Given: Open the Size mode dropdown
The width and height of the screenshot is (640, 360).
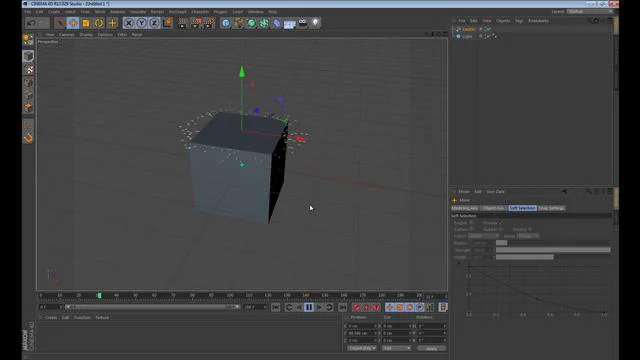Looking at the screenshot, I should pos(396,348).
